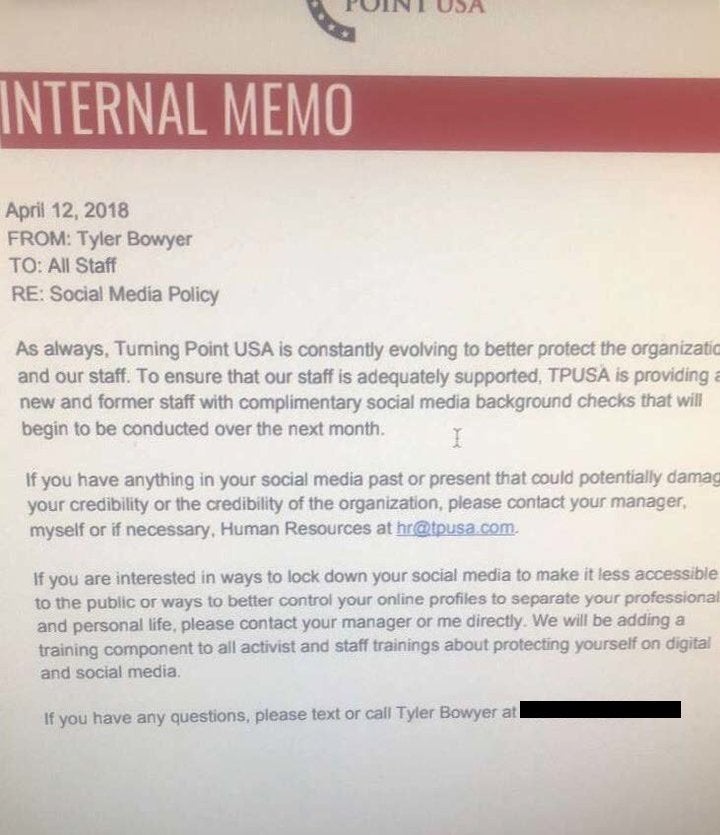720x835 pixels.
Task: Click the RE: Social Media Policy line
Action: (115, 294)
